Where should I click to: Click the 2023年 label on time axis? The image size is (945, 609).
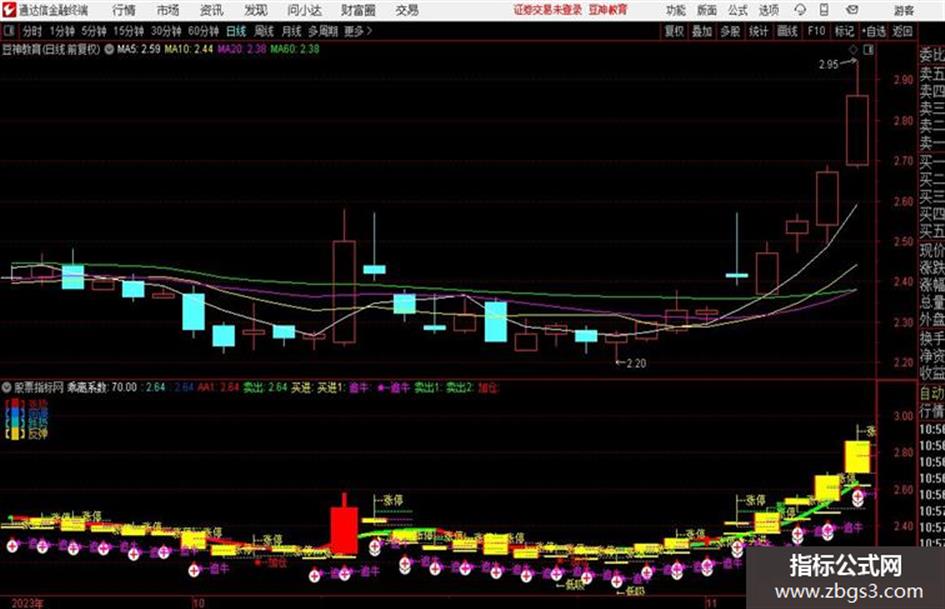pos(28,602)
